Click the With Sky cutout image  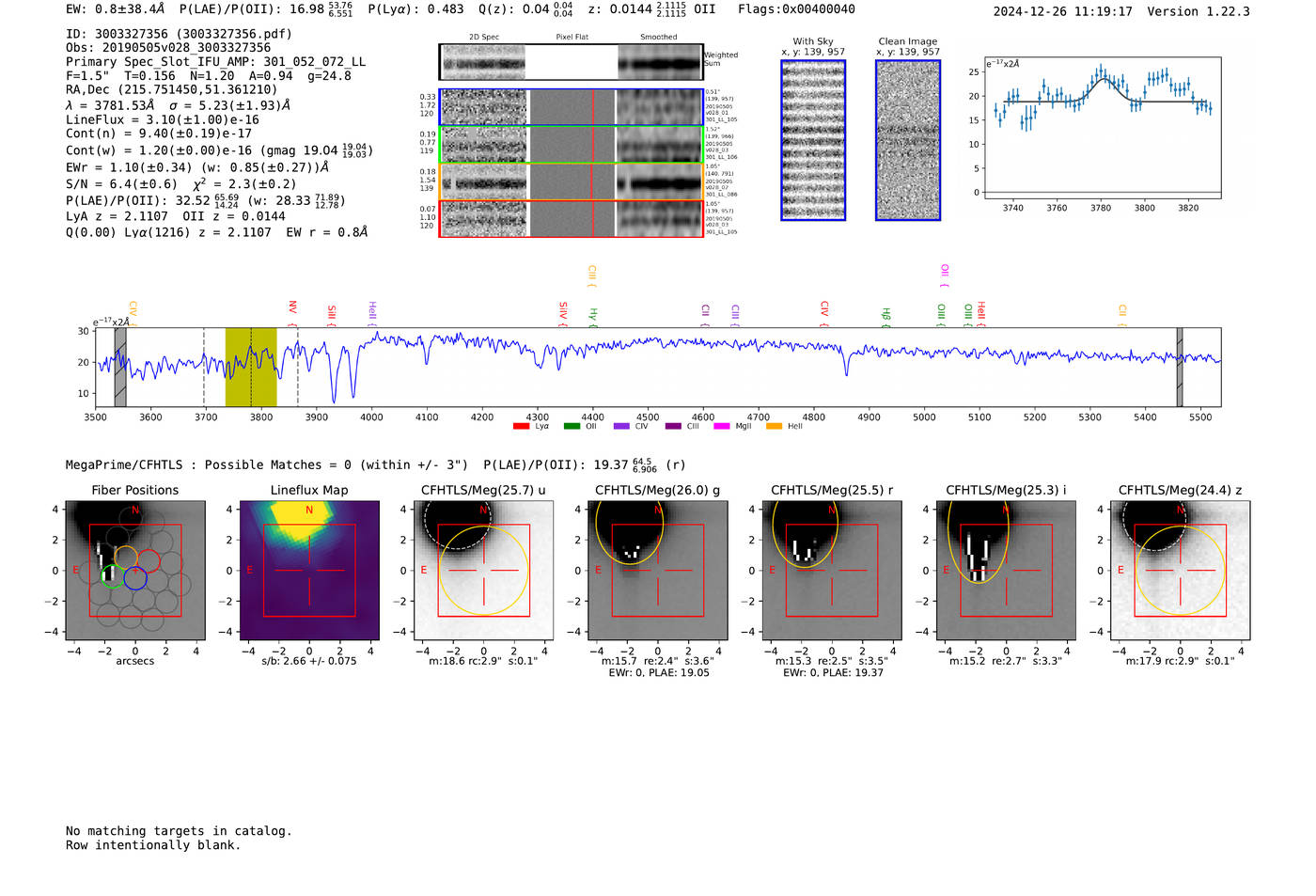click(813, 140)
